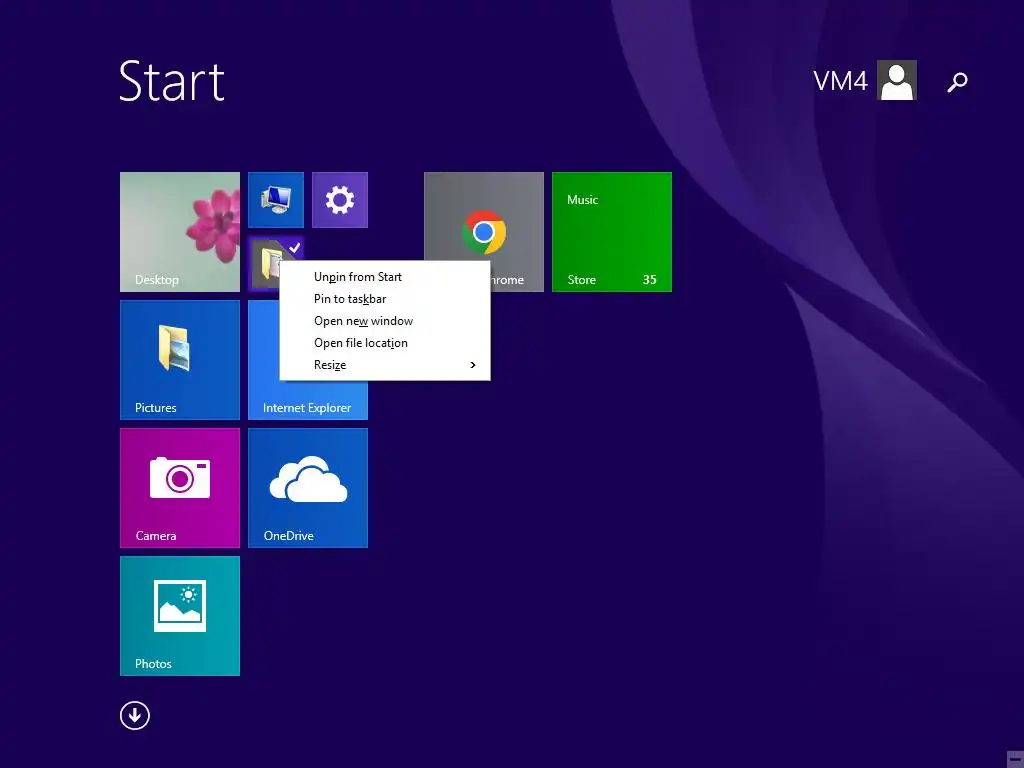The width and height of the screenshot is (1024, 768).
Task: Open the Pictures folder tile
Action: (180, 360)
